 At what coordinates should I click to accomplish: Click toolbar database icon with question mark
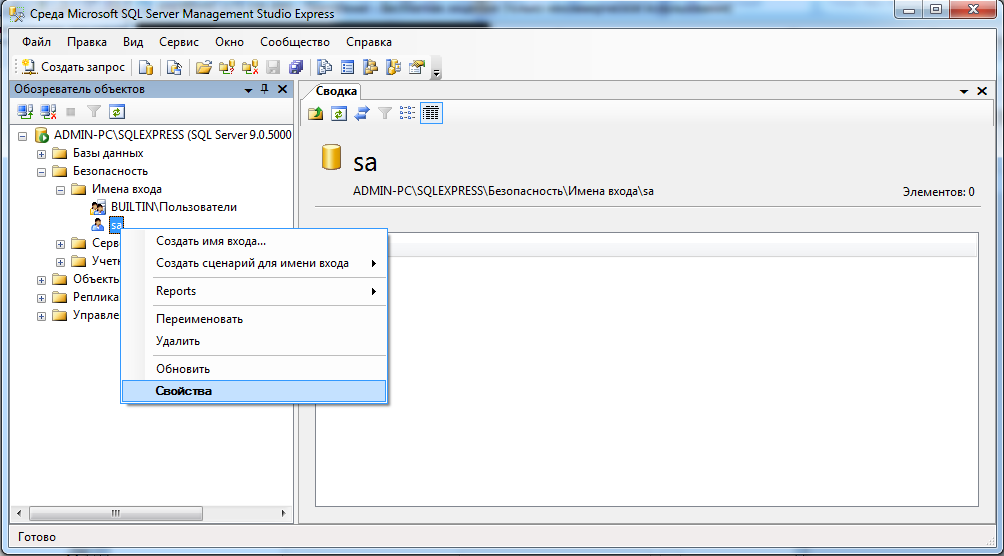pos(227,67)
